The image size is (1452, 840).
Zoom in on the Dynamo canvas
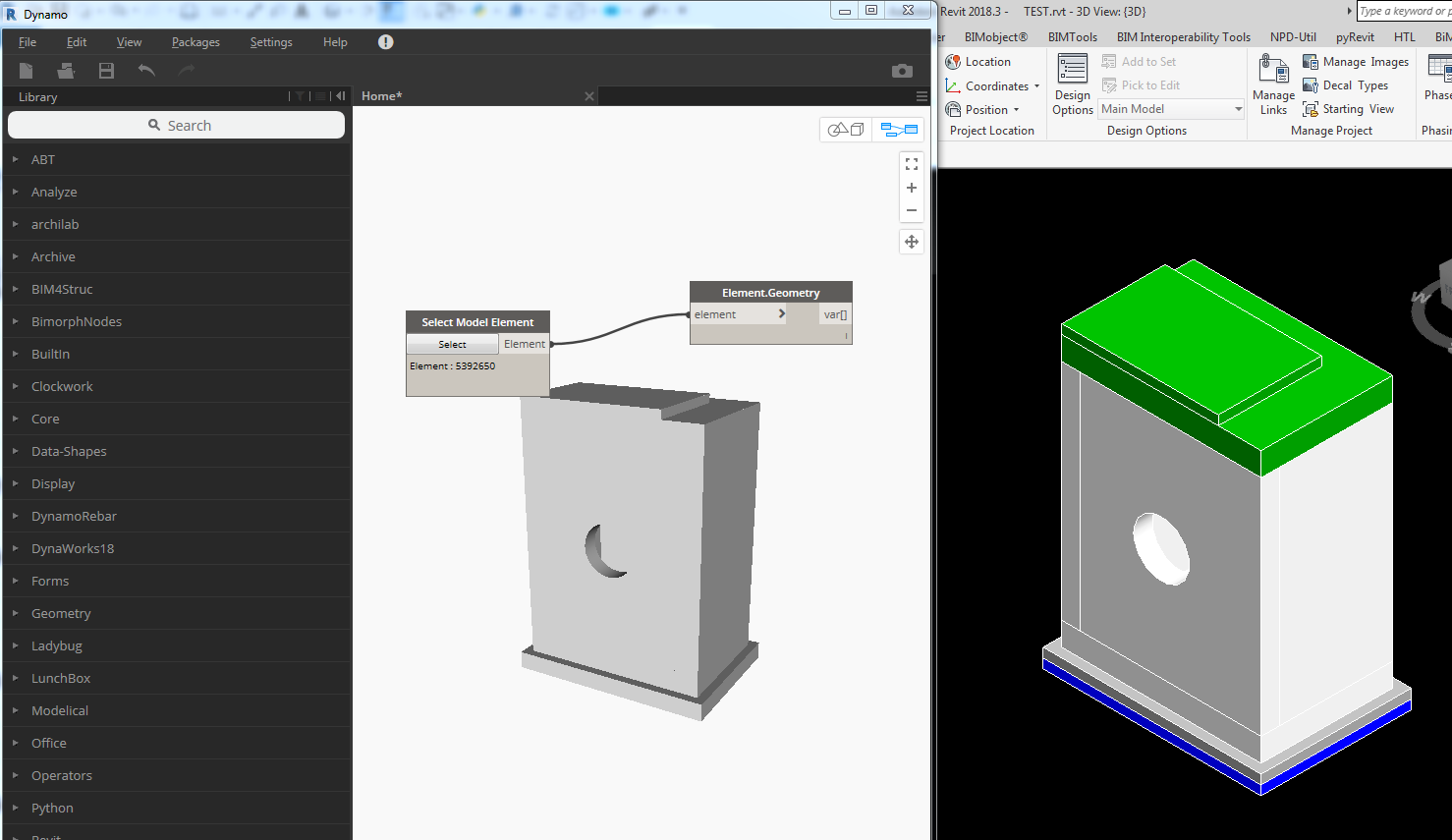click(x=912, y=188)
